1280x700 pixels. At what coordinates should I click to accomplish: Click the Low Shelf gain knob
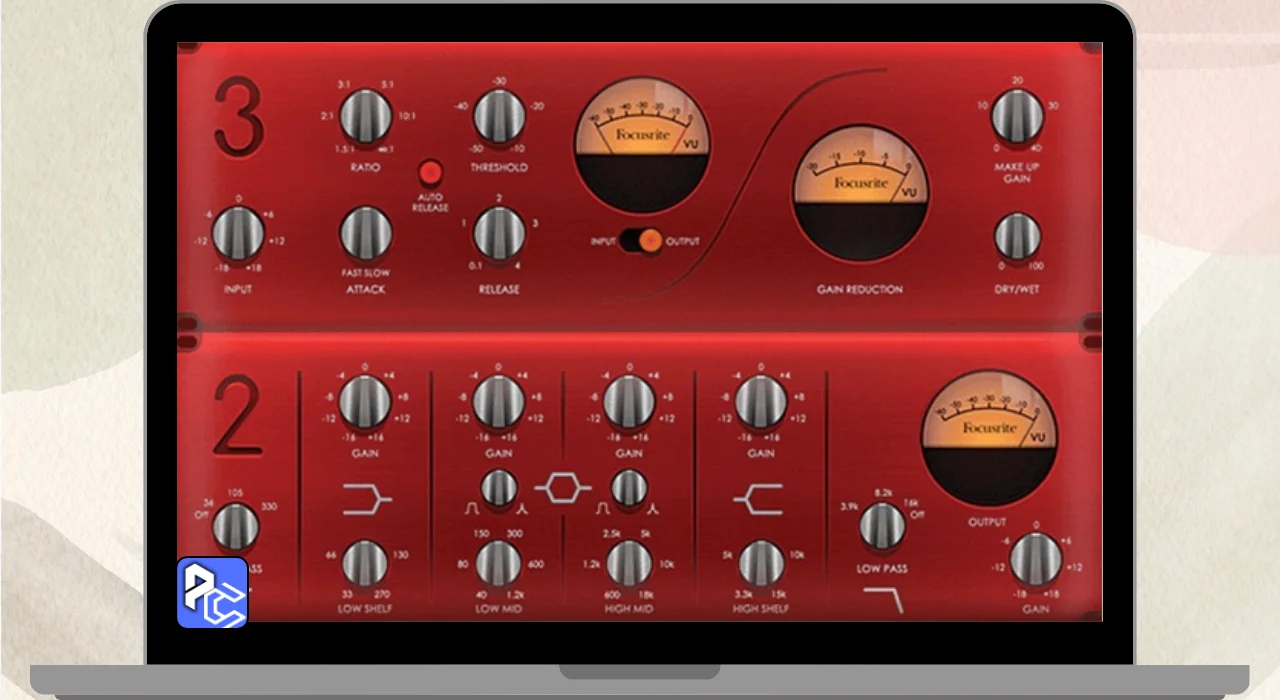[x=365, y=403]
